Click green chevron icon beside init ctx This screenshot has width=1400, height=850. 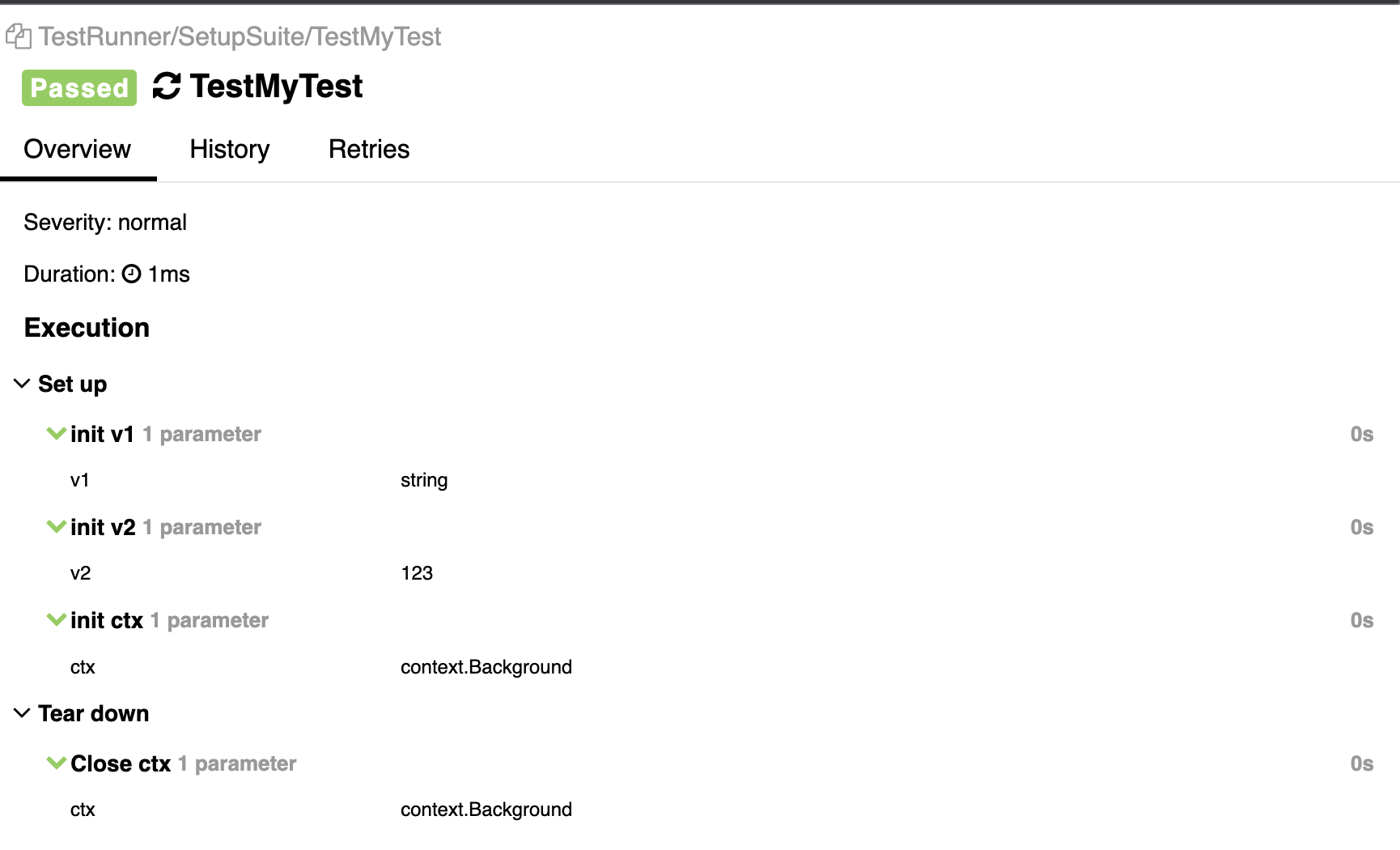coord(56,620)
